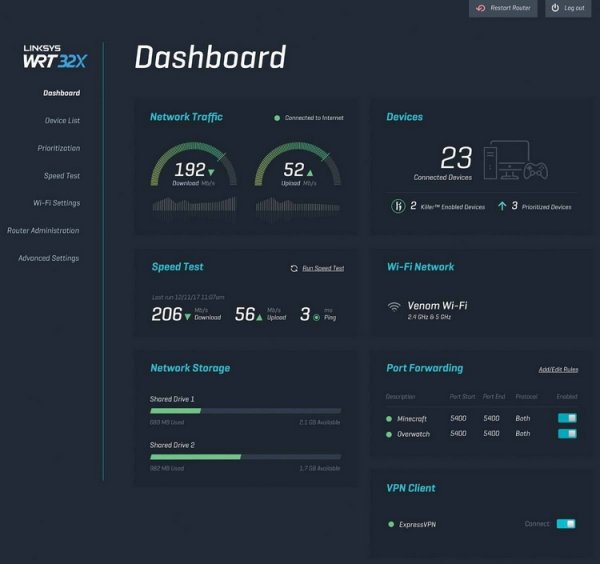
Task: Open Dashboard in the sidebar
Action: tap(62, 93)
